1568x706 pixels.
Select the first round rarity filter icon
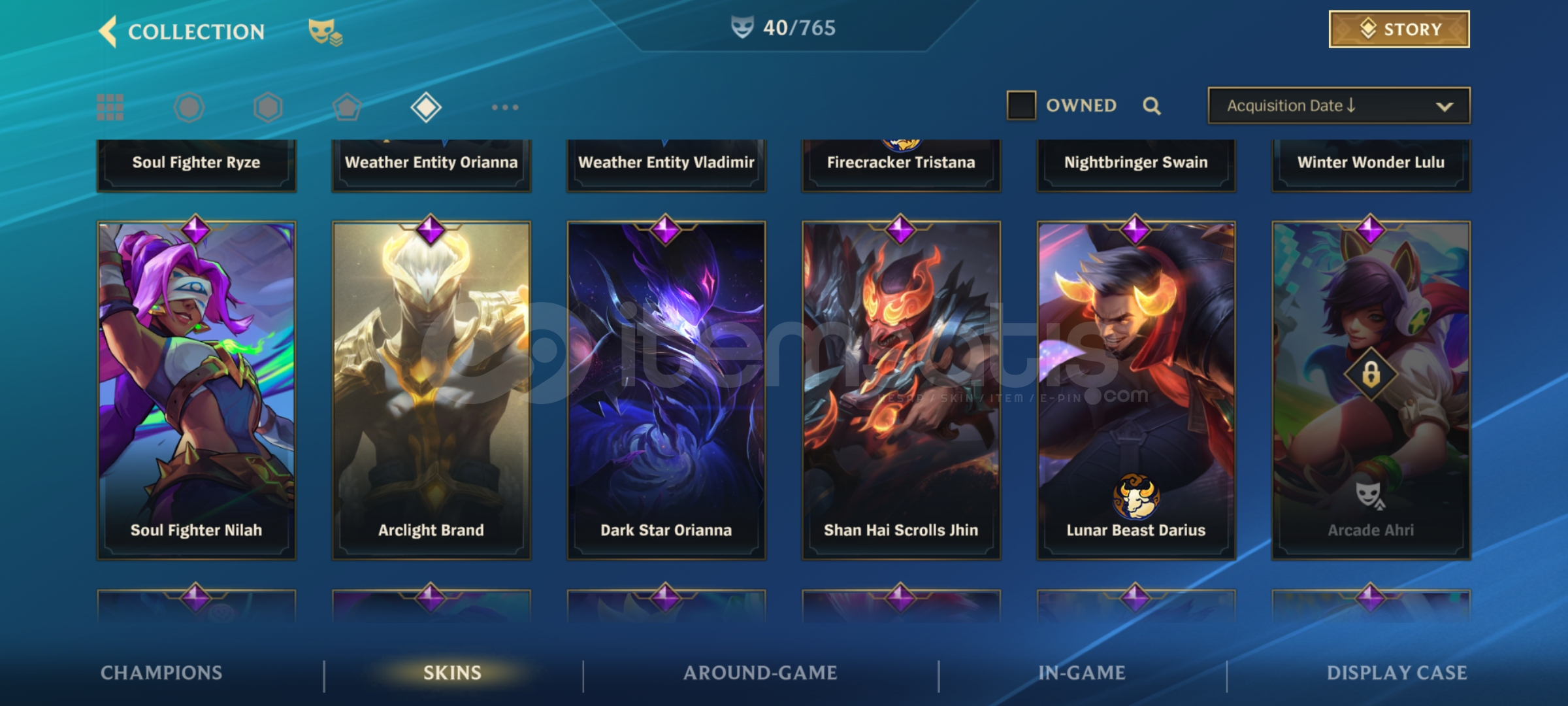[x=189, y=107]
